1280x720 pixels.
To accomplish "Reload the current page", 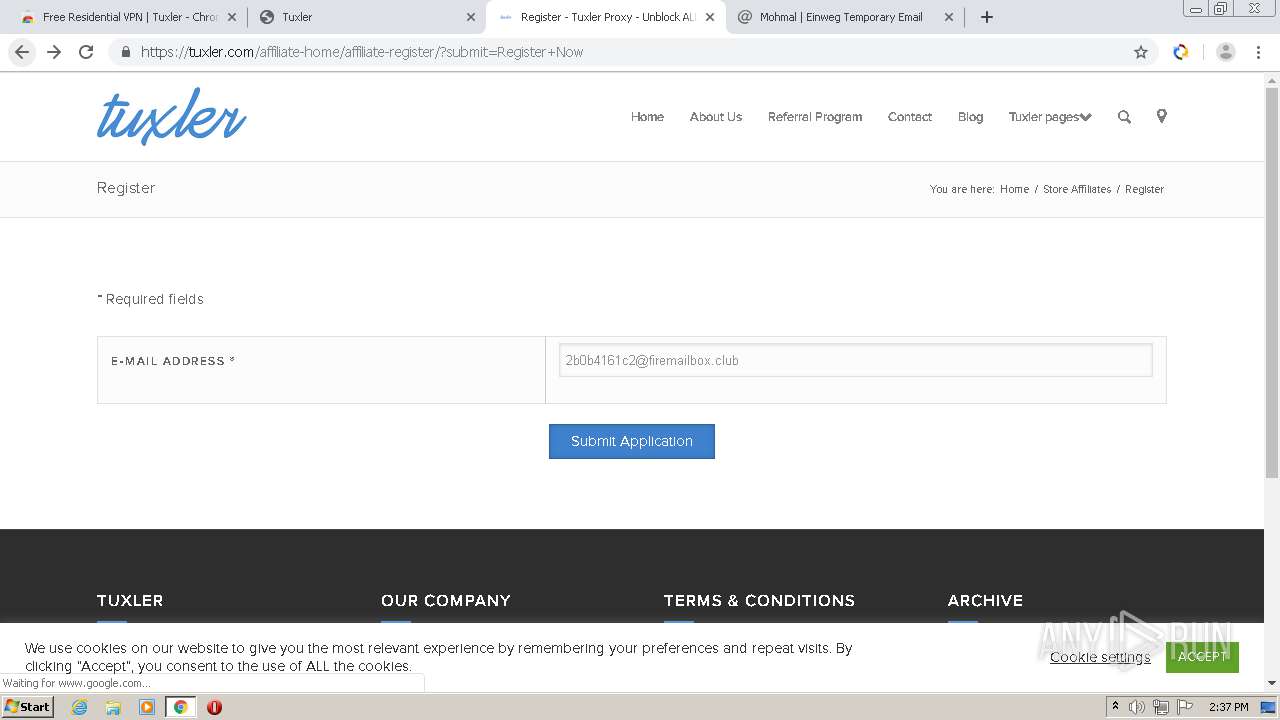I will tap(86, 52).
